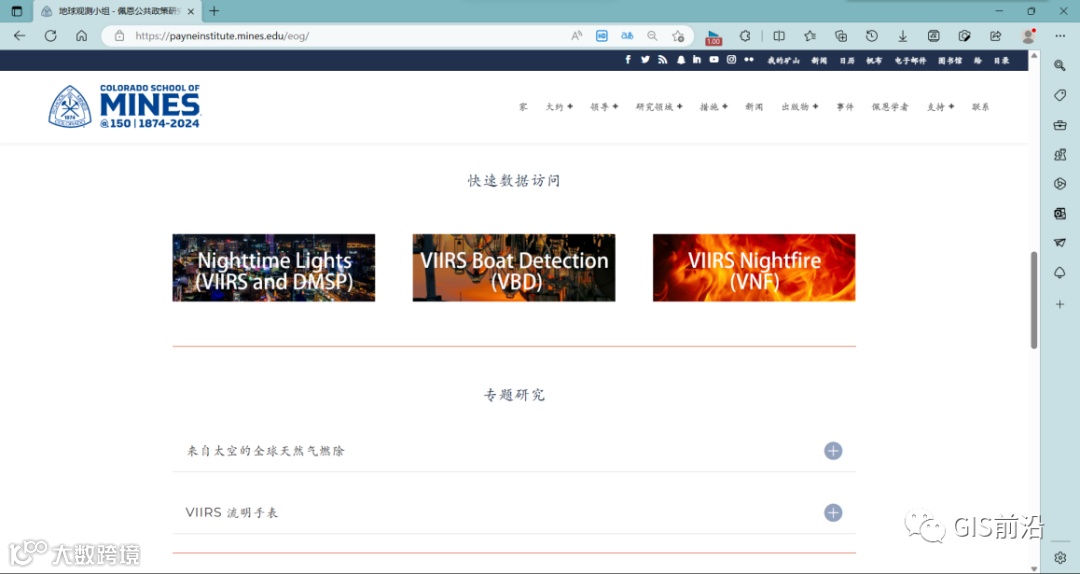Toggle split screen icon in toolbar
The width and height of the screenshot is (1080, 574).
[779, 36]
